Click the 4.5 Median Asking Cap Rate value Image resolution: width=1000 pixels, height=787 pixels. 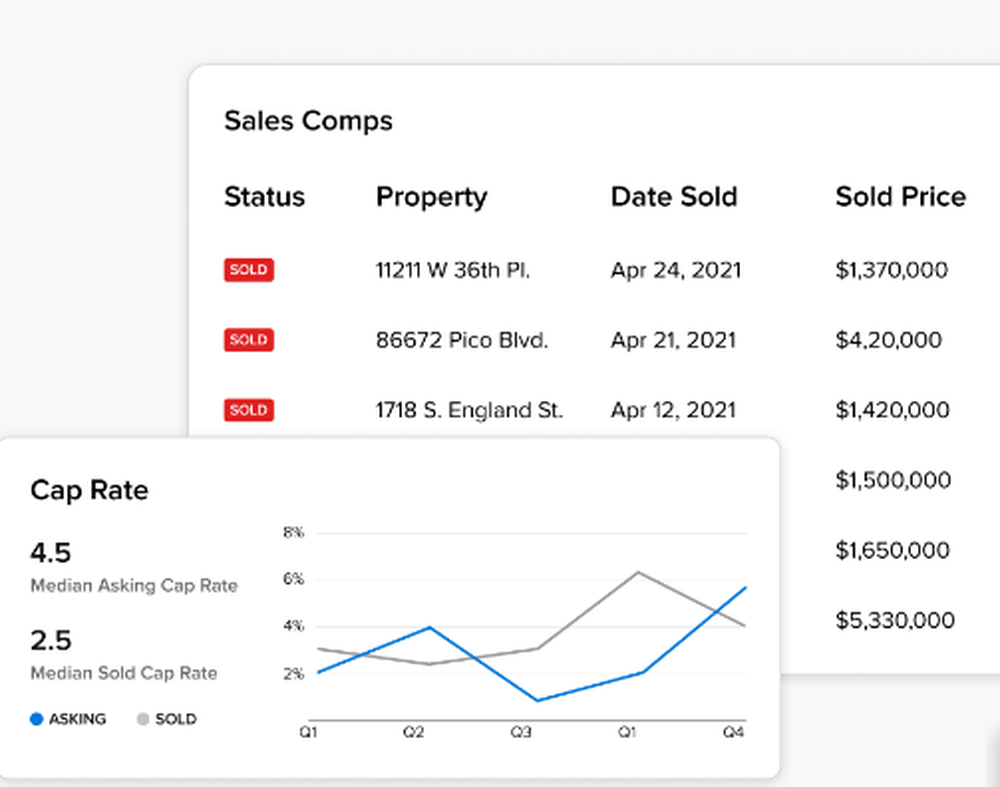point(51,553)
